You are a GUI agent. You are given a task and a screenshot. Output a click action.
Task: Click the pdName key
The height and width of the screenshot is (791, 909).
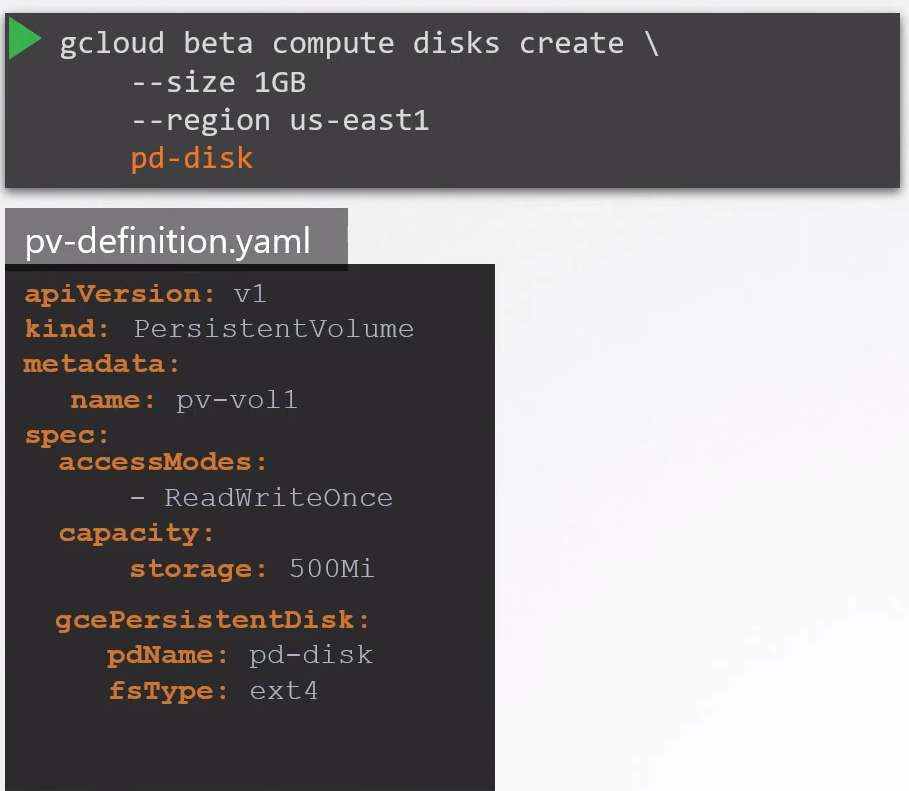[160, 655]
